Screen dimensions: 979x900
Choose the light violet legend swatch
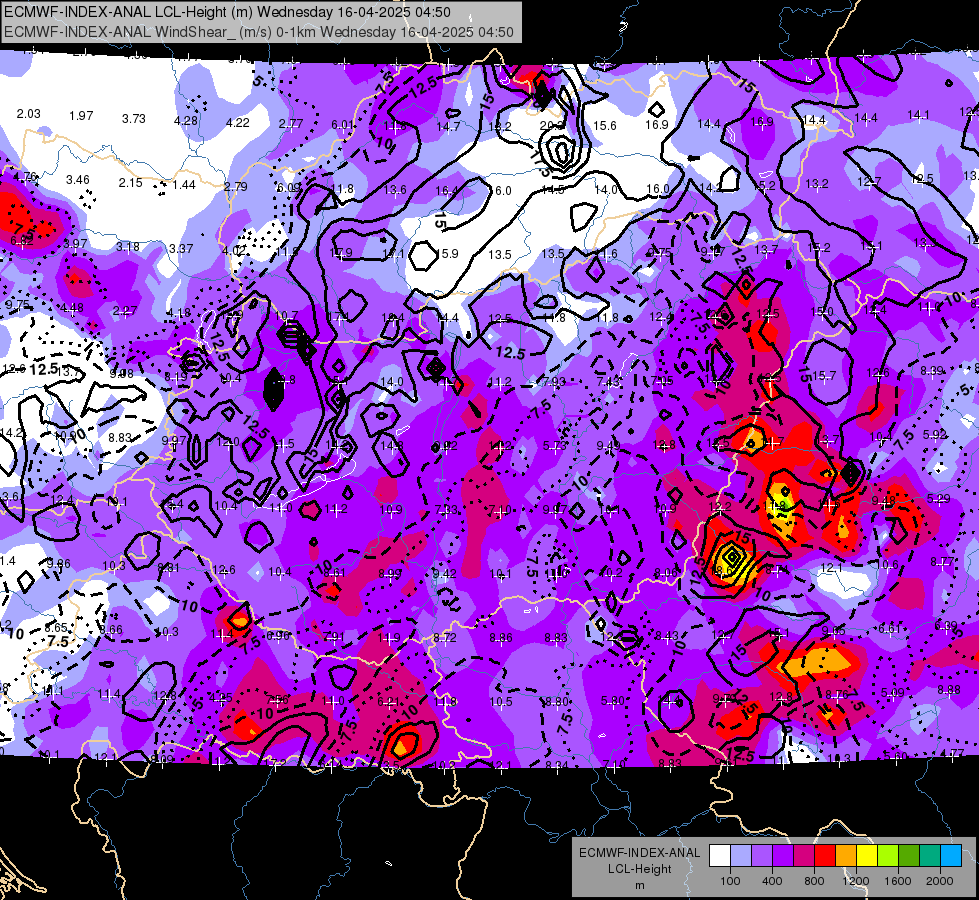(762, 856)
